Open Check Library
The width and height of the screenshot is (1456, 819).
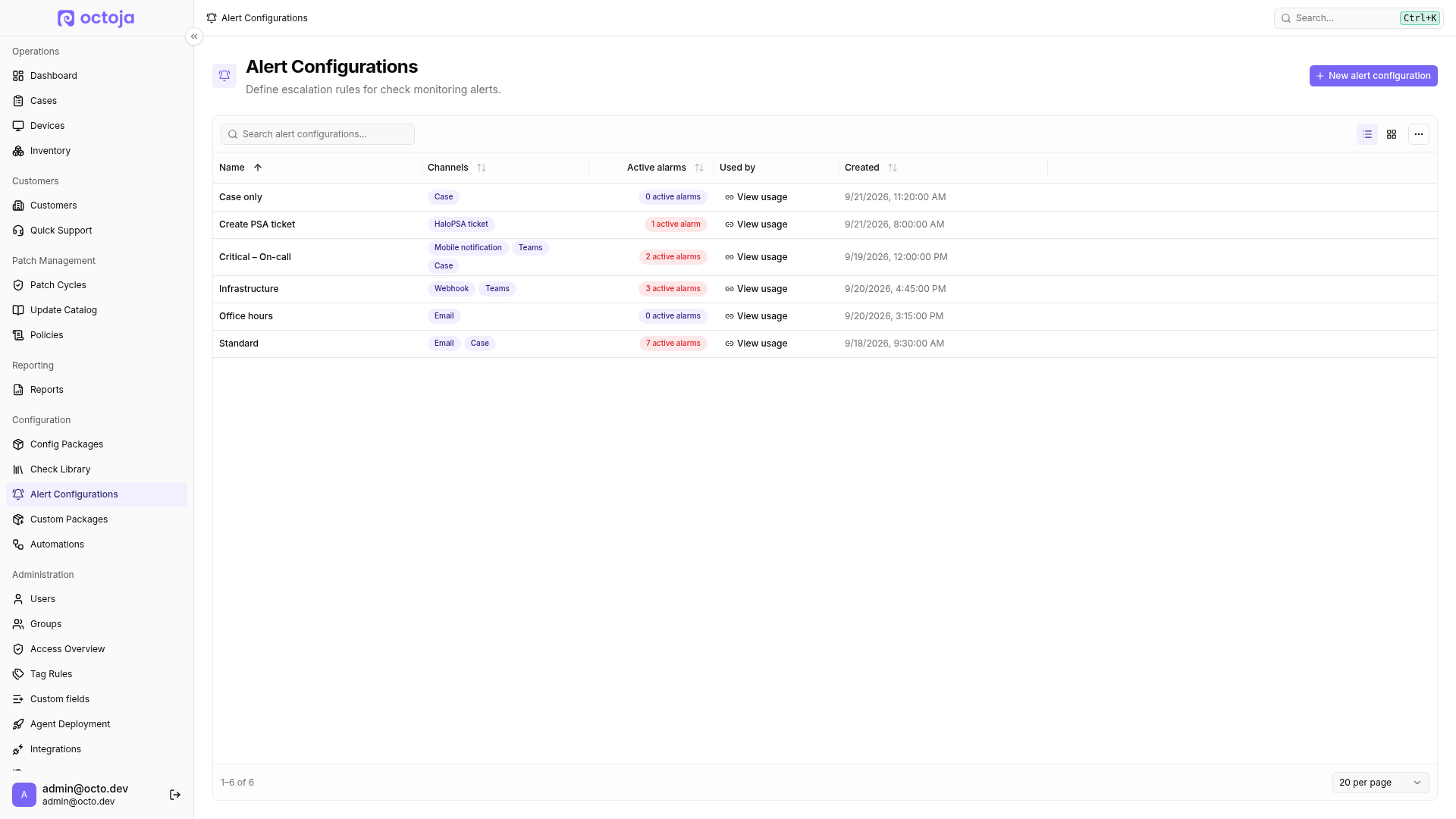[x=96, y=469]
